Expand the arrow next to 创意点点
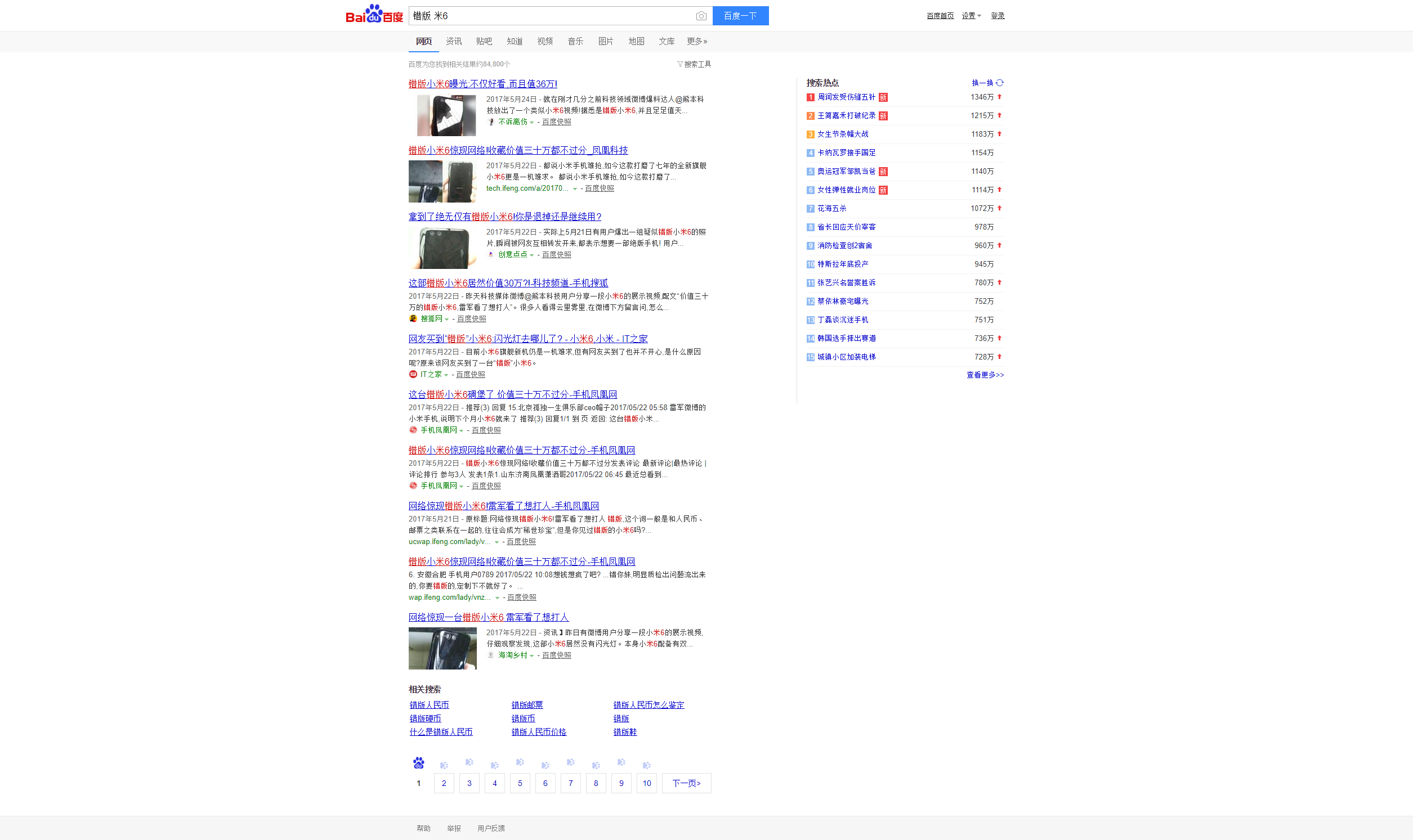The image size is (1413, 840). tap(532, 255)
